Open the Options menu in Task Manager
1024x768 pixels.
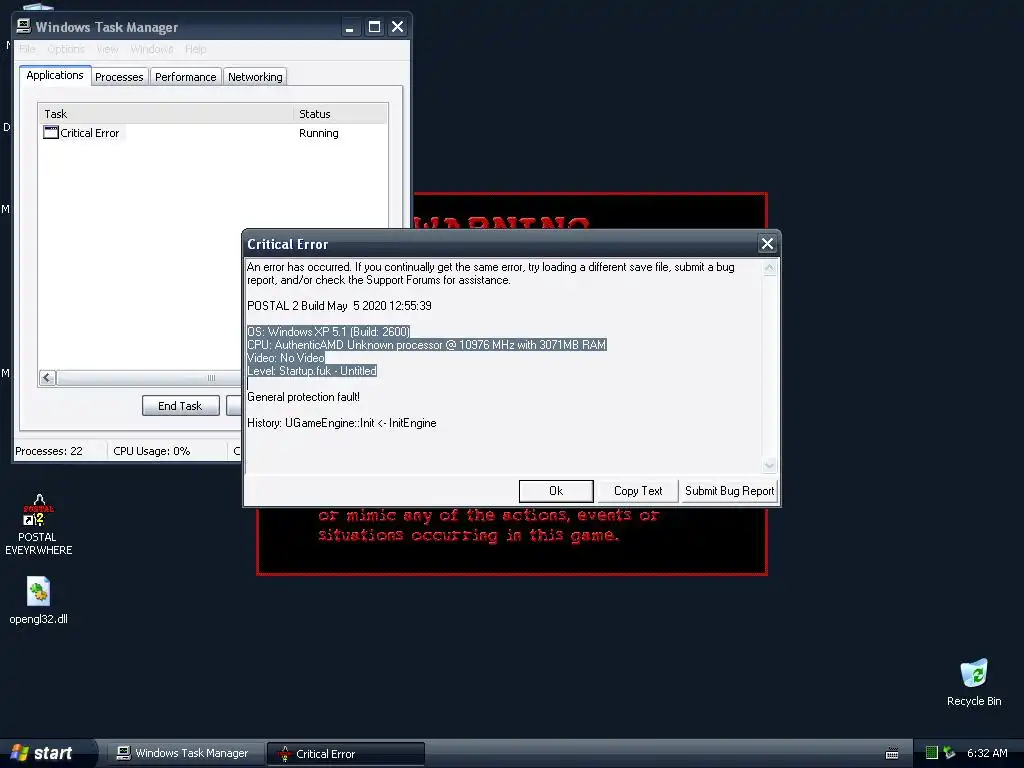66,49
